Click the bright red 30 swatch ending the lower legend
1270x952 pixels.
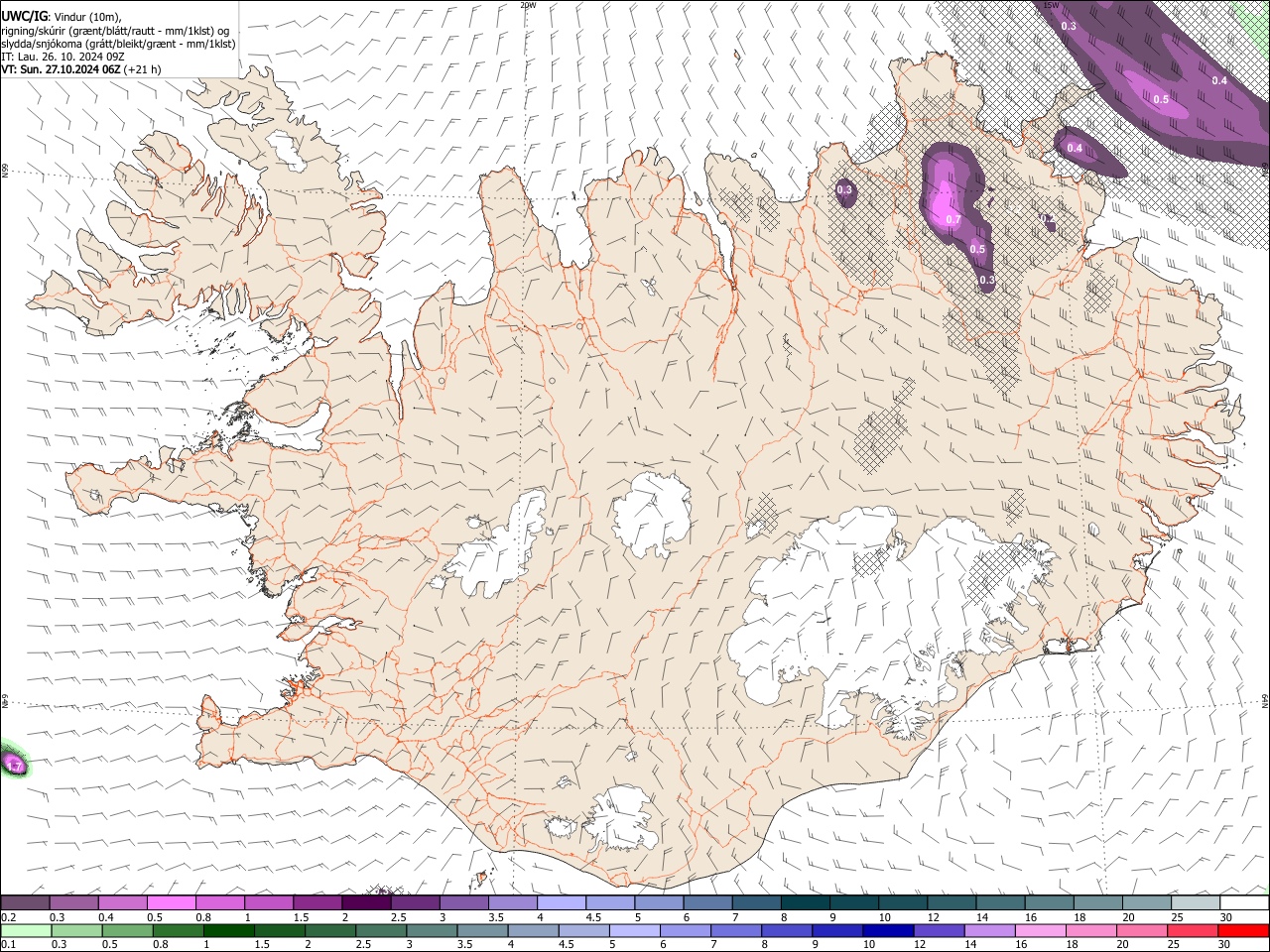tap(1244, 930)
